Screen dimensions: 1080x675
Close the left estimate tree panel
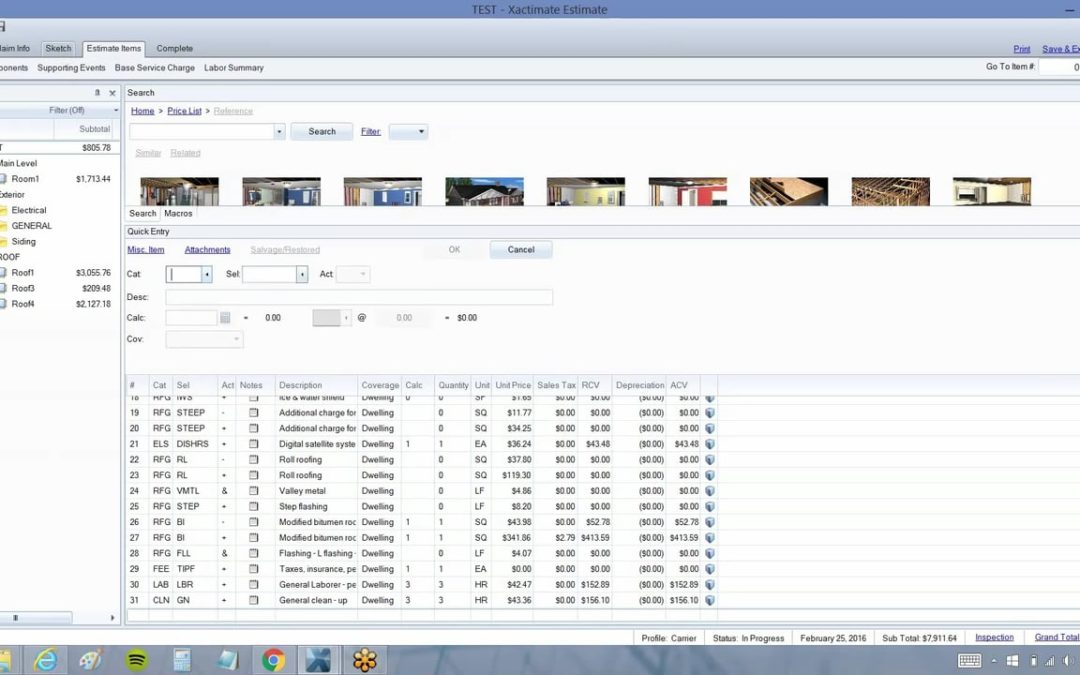112,93
